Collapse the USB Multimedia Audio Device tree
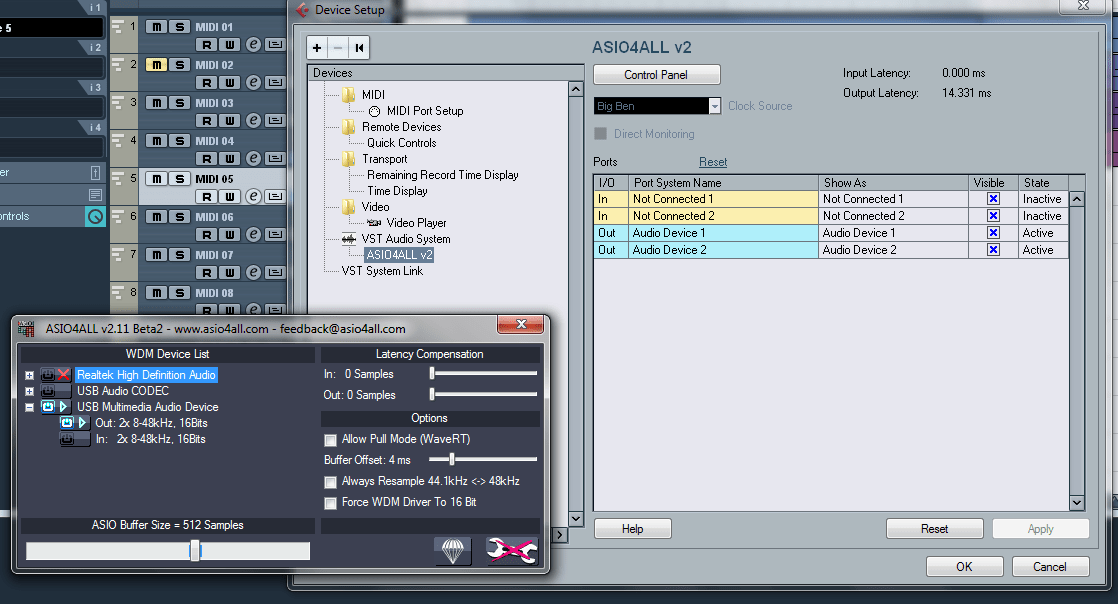This screenshot has width=1118, height=604. (28, 407)
